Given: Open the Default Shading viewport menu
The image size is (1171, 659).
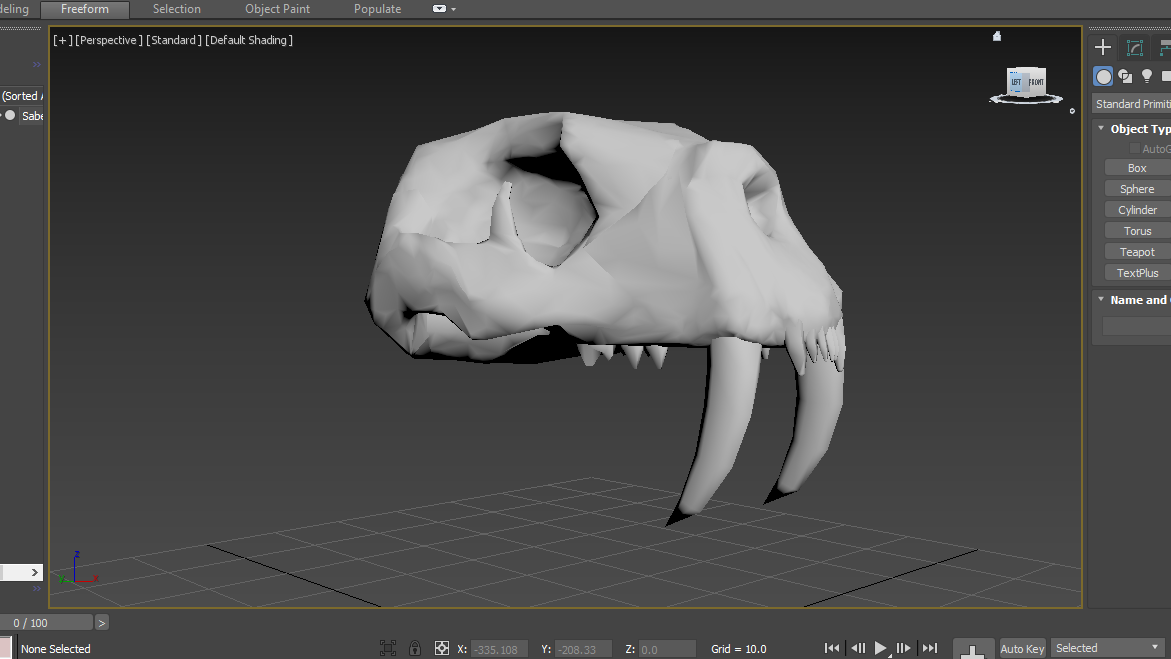Looking at the screenshot, I should pyautogui.click(x=250, y=40).
